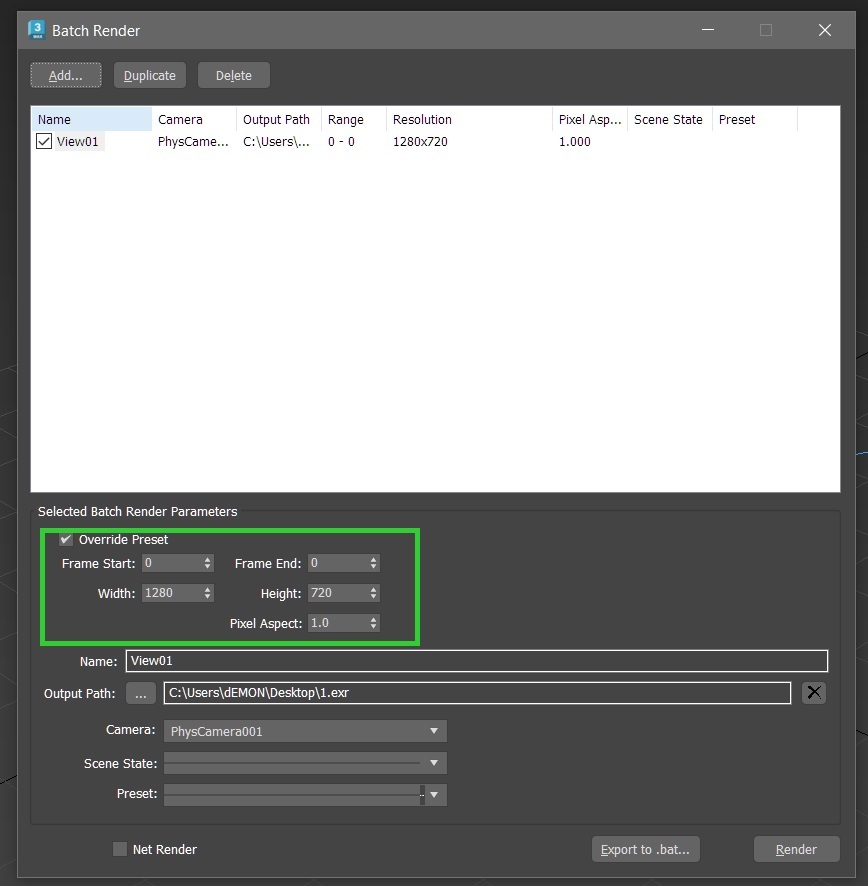Uncheck the Override Preset checkbox
The width and height of the screenshot is (868, 886).
(67, 540)
